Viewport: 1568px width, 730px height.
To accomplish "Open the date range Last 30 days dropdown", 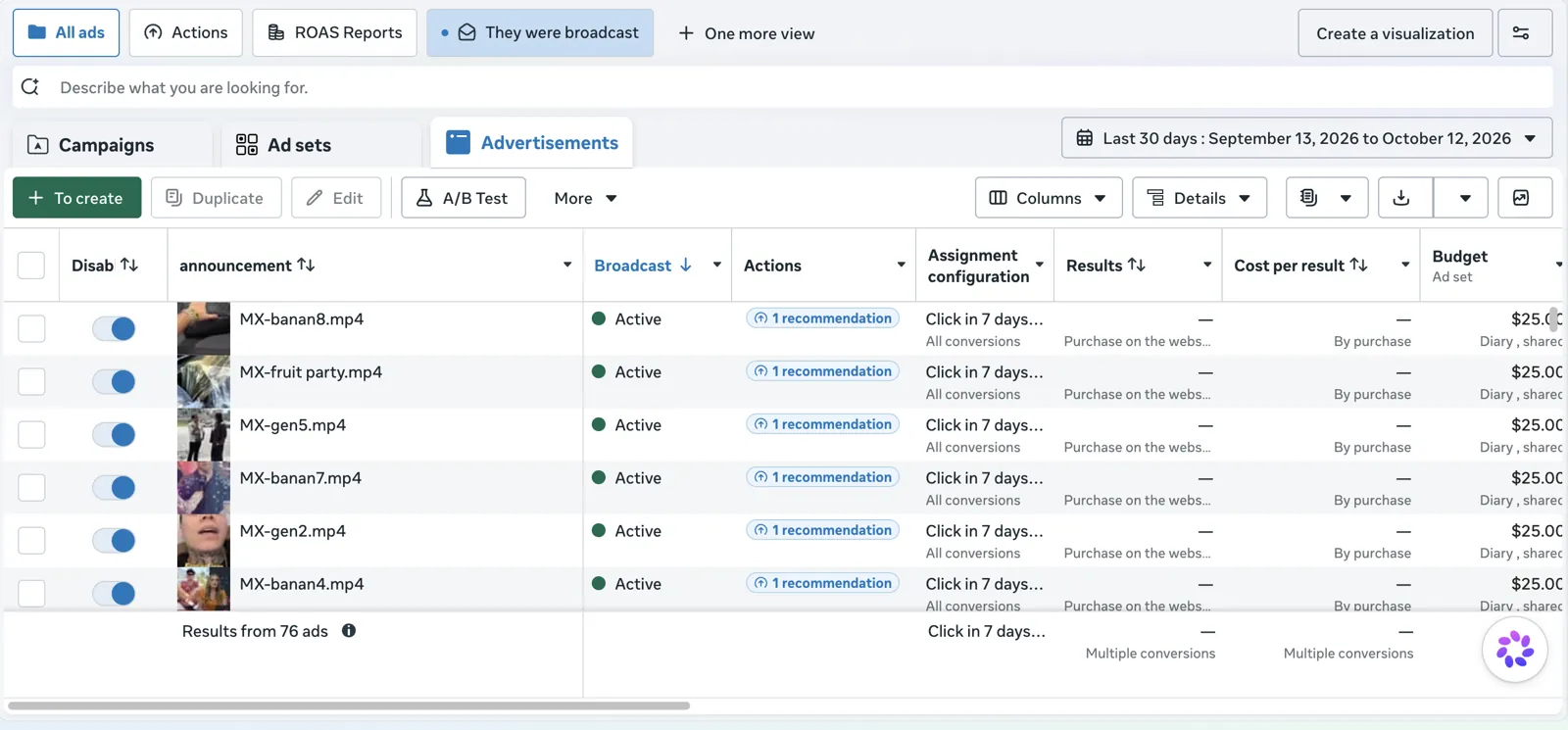I will pos(1306,138).
